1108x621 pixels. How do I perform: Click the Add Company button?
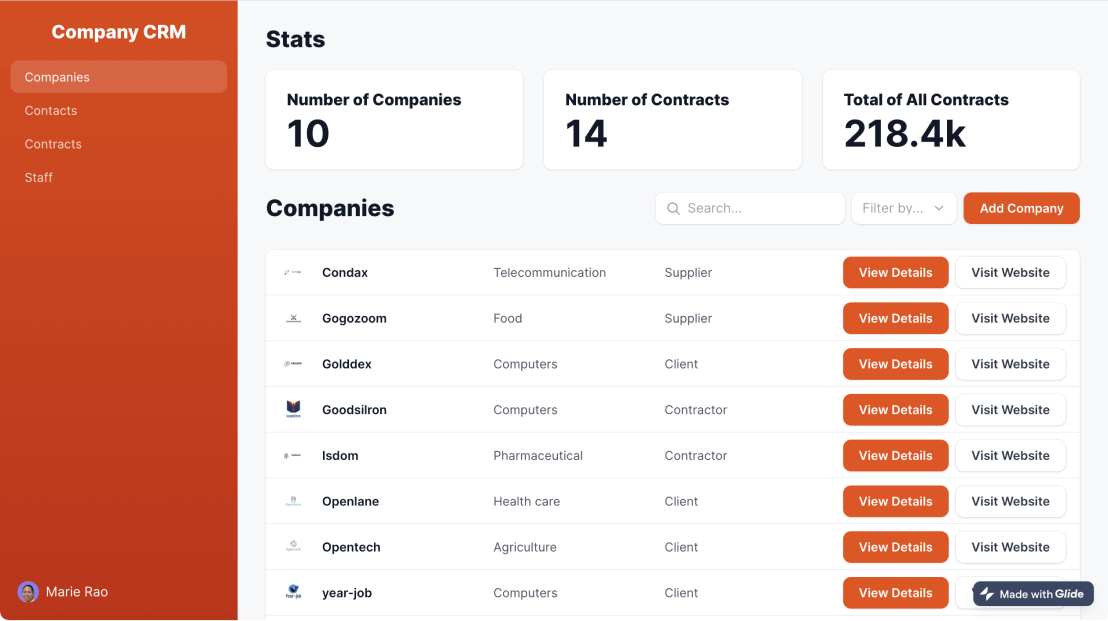tap(1021, 208)
